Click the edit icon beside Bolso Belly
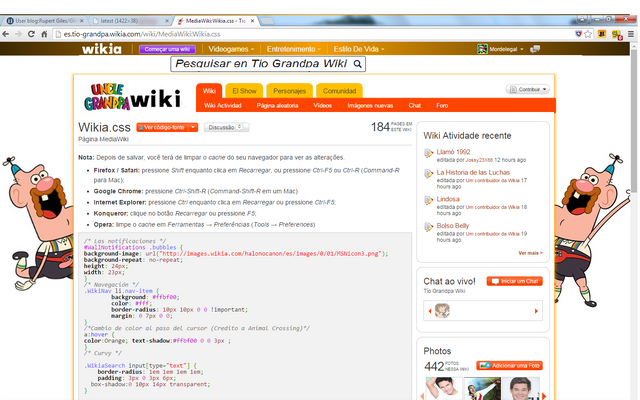The image size is (640, 400). [x=429, y=227]
